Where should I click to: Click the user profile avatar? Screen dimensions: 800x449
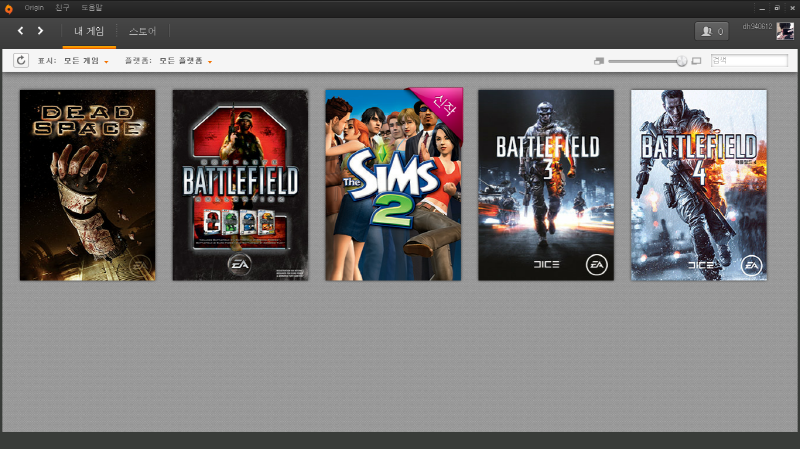[x=785, y=31]
